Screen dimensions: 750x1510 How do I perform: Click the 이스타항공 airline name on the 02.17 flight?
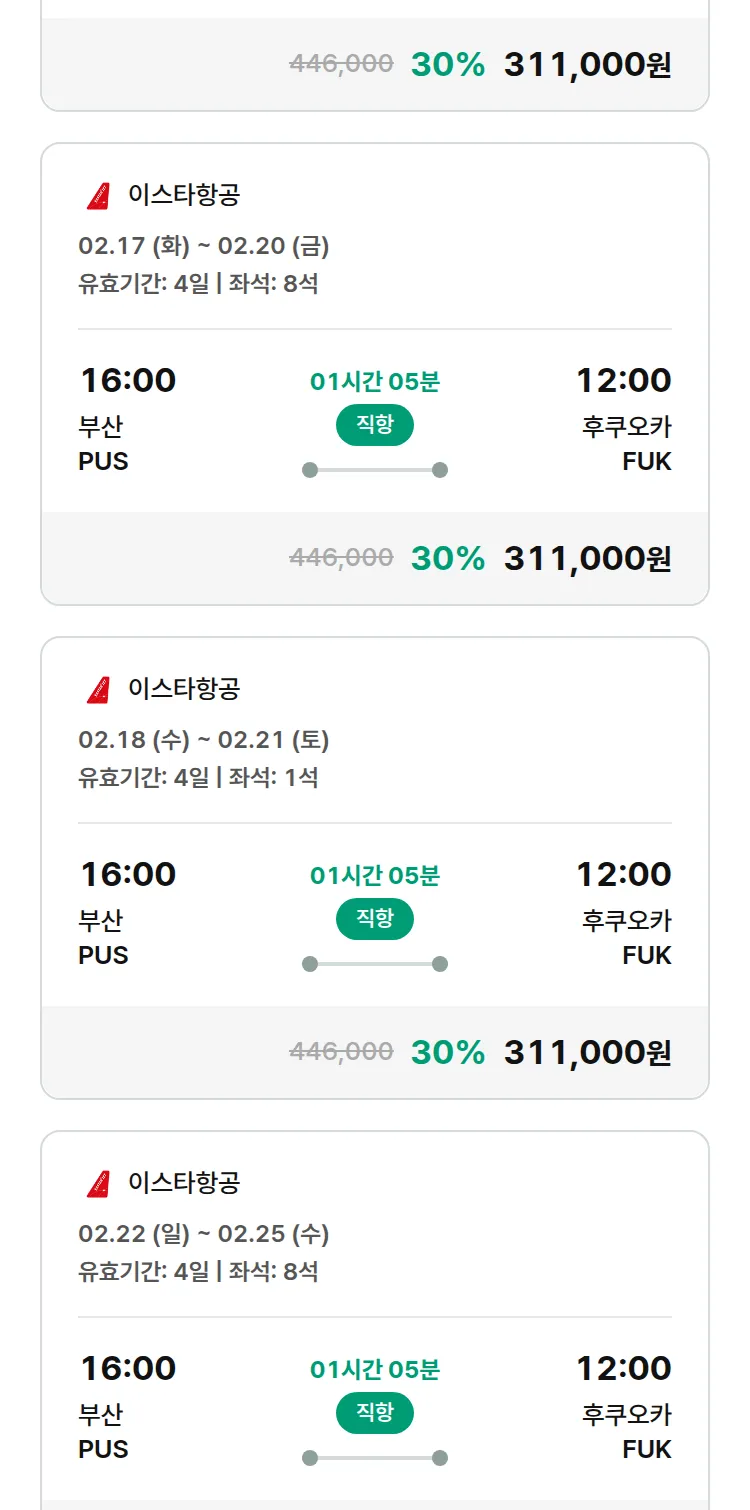click(x=184, y=195)
